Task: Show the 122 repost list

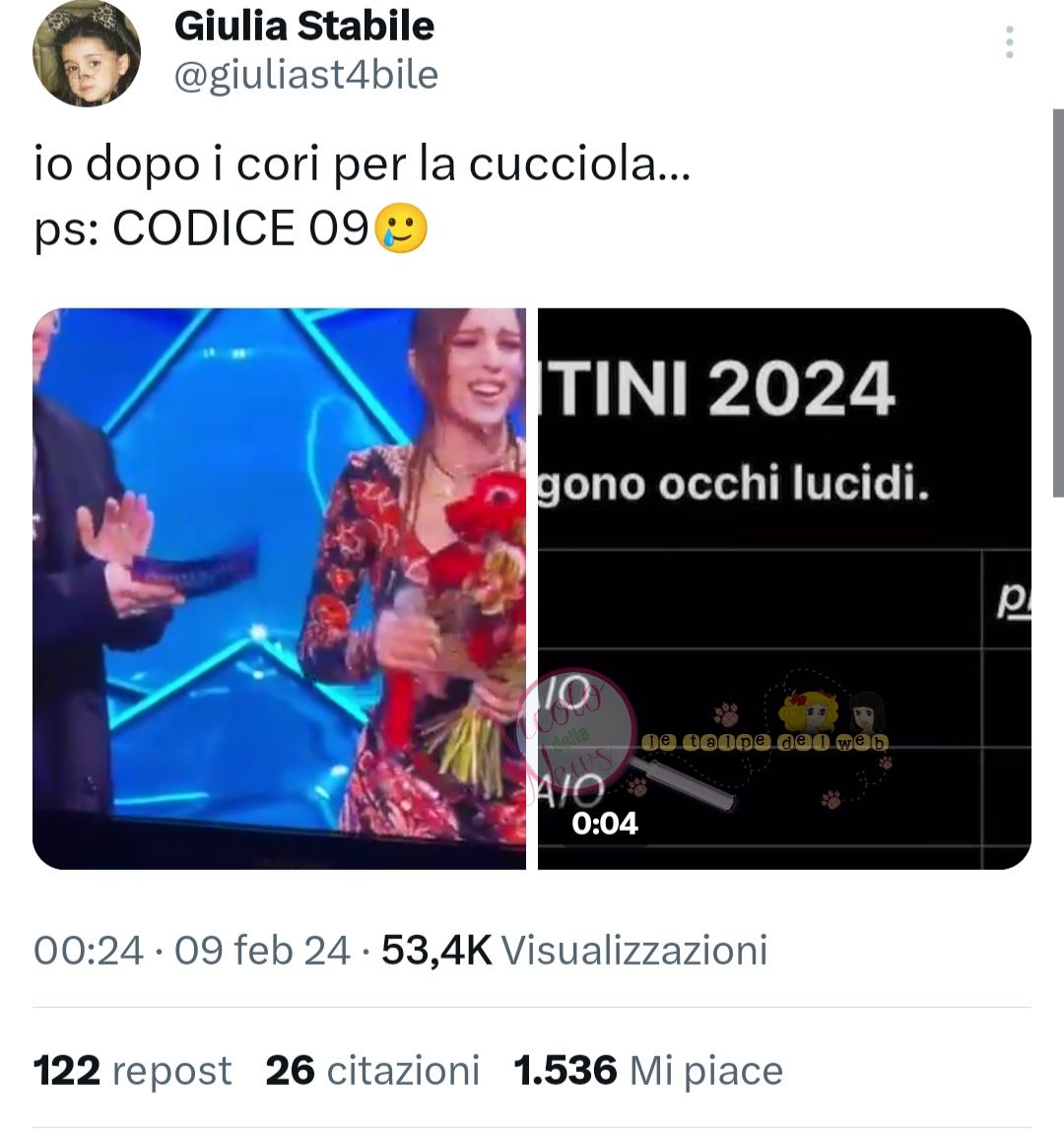Action: point(133,1070)
